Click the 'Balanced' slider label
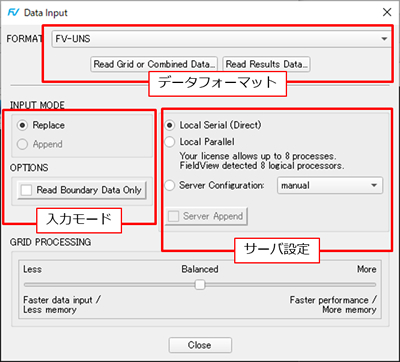This screenshot has width=400, height=362. tap(200, 269)
